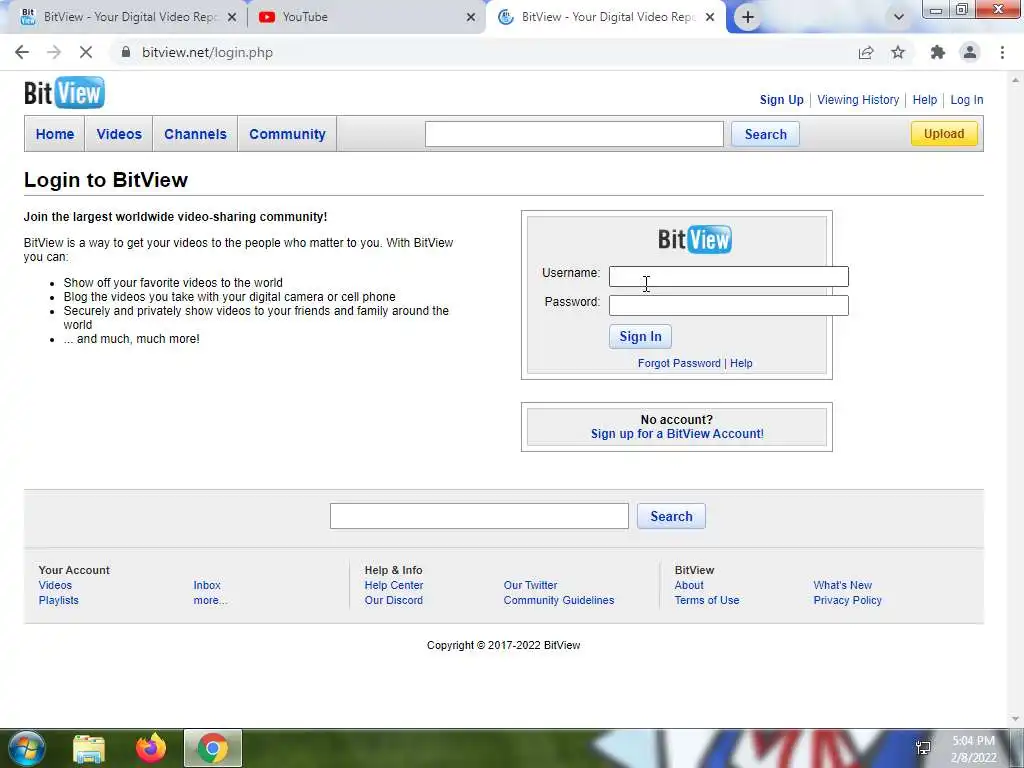The width and height of the screenshot is (1024, 768).
Task: Close the first BitView tab
Action: point(232,17)
